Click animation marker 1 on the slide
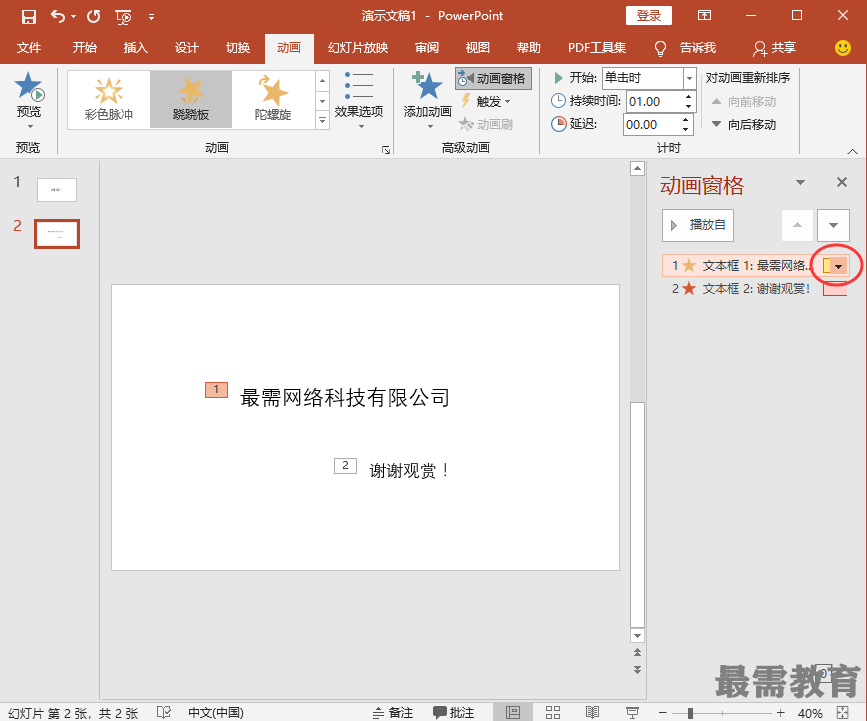This screenshot has height=721, width=867. pos(216,390)
